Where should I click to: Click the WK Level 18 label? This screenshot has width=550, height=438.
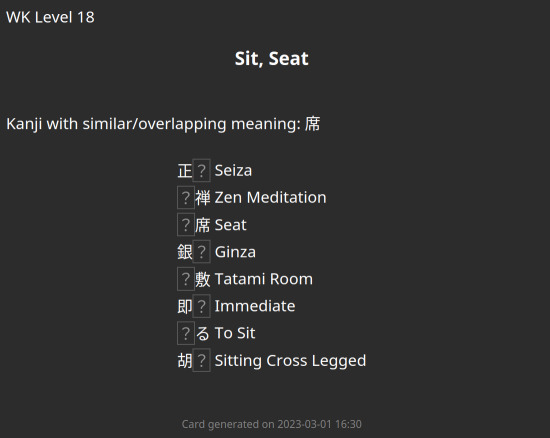pos(50,17)
